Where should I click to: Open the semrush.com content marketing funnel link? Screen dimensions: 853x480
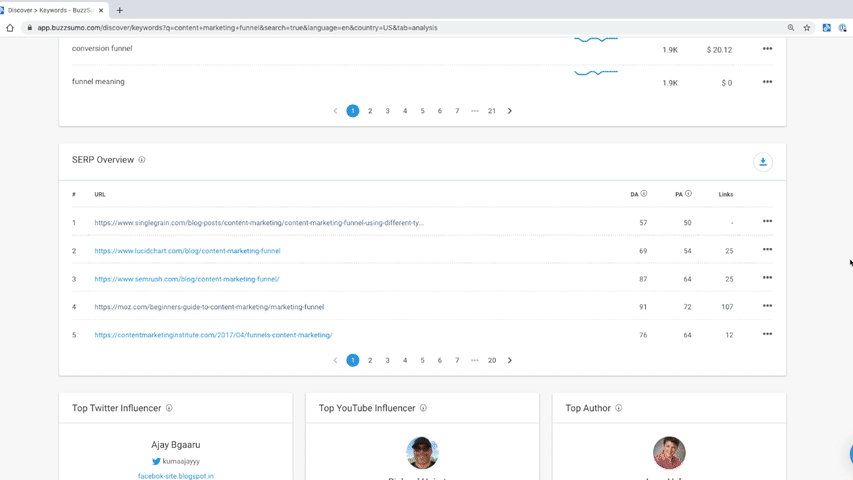(x=187, y=279)
